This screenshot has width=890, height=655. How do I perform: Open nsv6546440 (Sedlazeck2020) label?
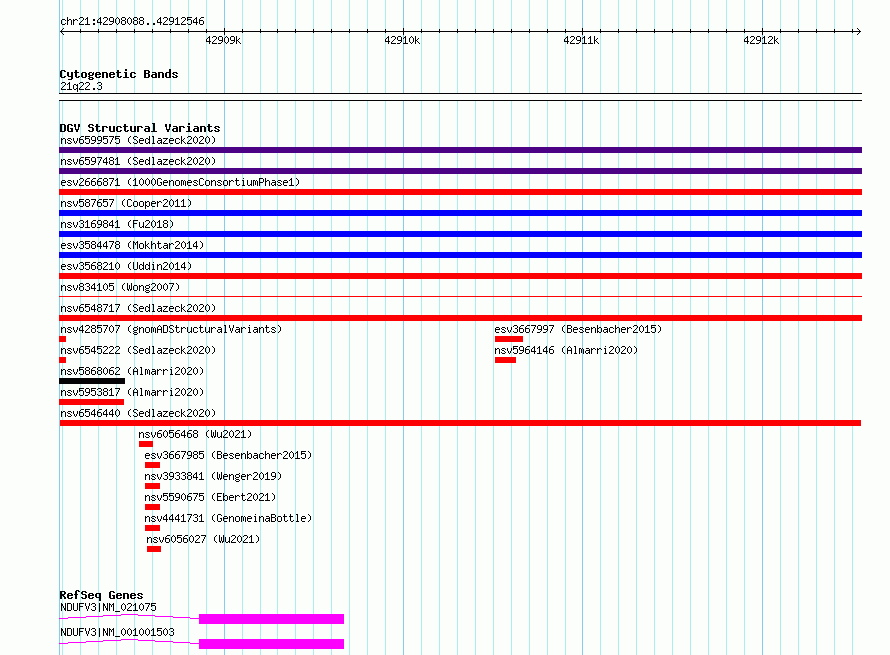point(138,413)
